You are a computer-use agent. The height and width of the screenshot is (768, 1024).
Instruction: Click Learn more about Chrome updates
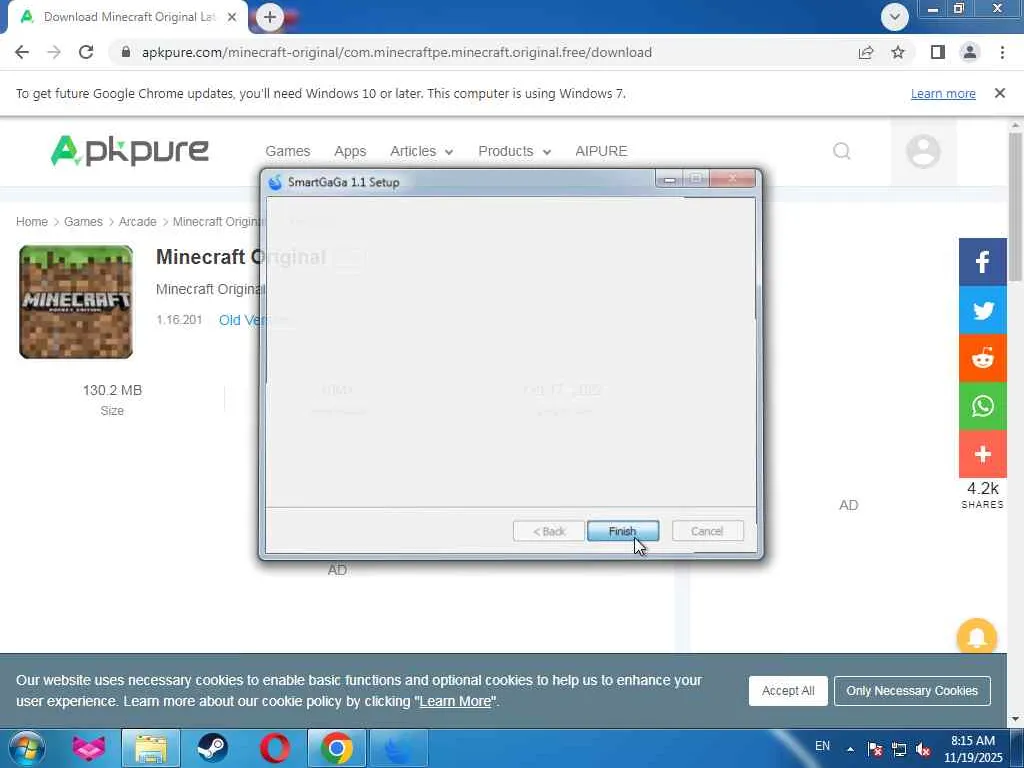pyautogui.click(x=943, y=93)
